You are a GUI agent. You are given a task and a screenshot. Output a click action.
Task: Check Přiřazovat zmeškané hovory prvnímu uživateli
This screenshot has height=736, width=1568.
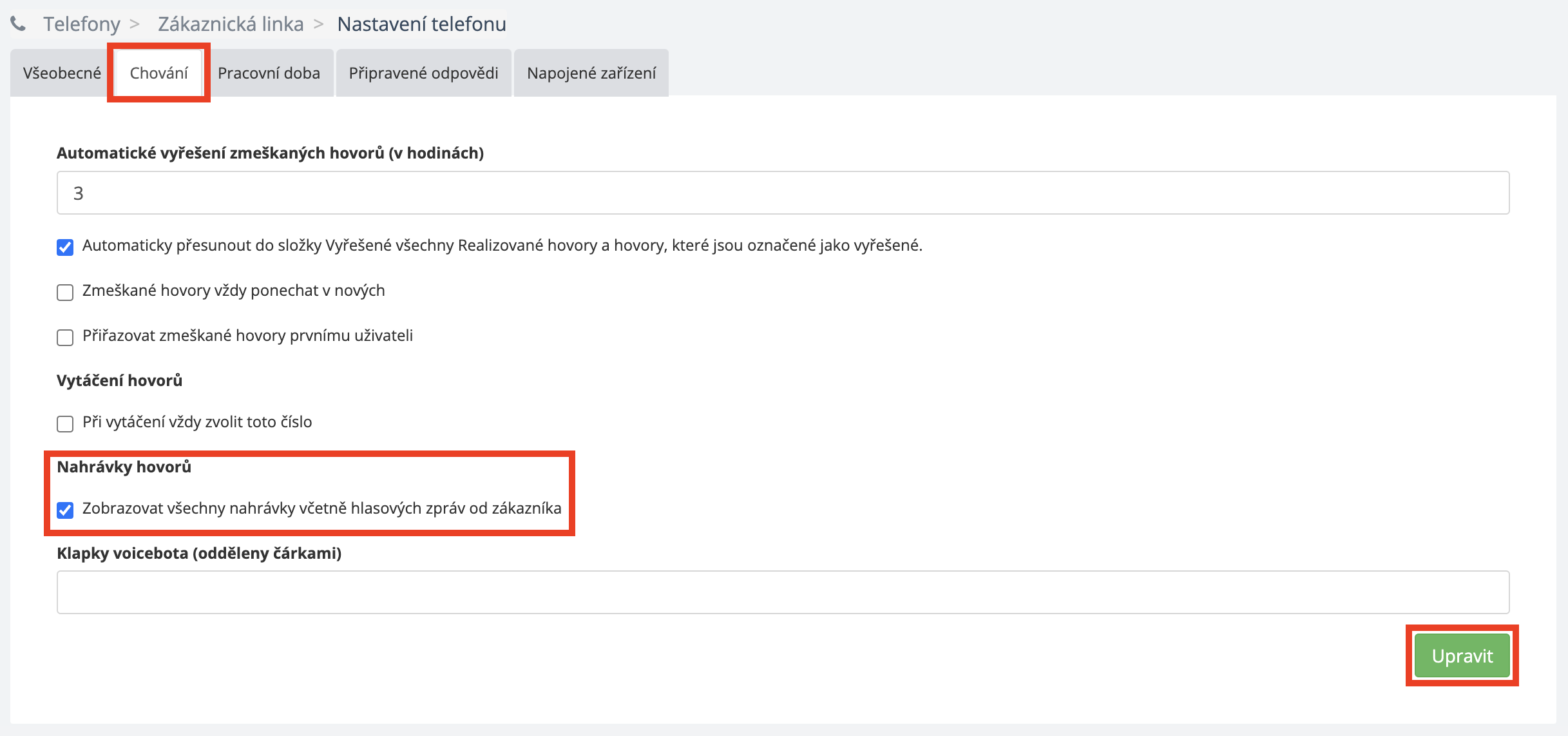click(65, 337)
